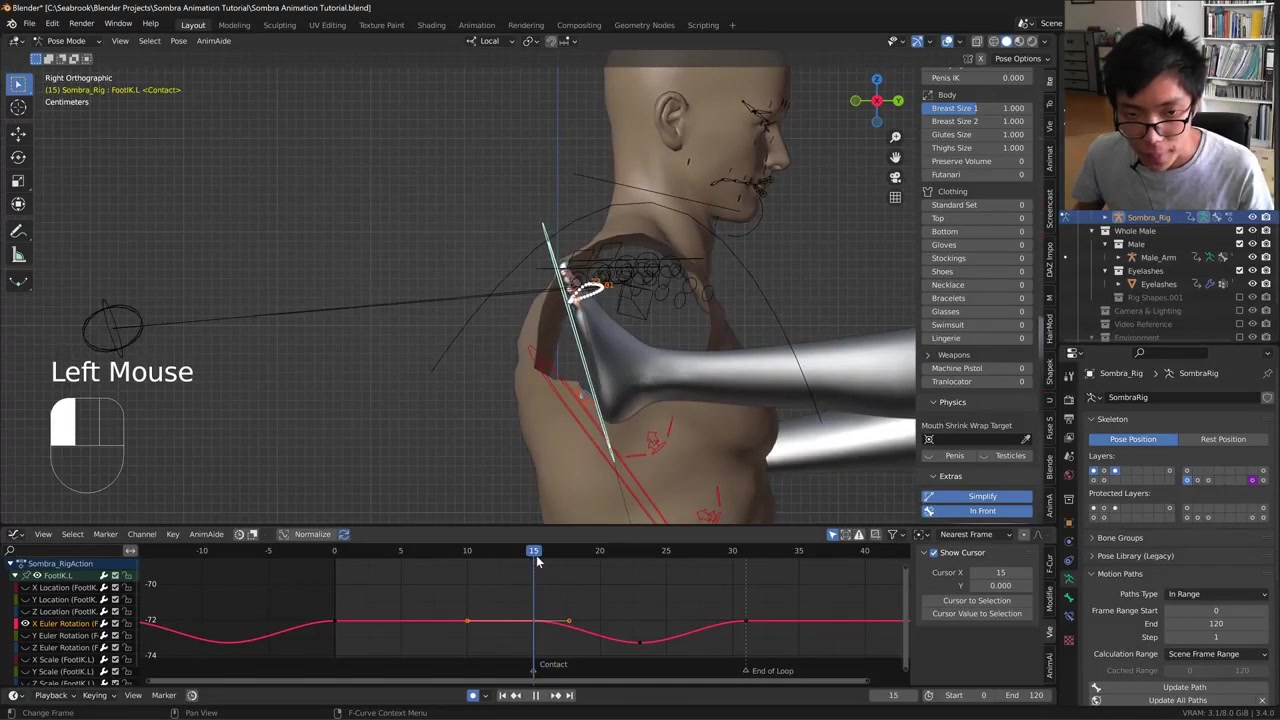Click the Rest Position button
This screenshot has width=1280, height=720.
[1223, 439]
